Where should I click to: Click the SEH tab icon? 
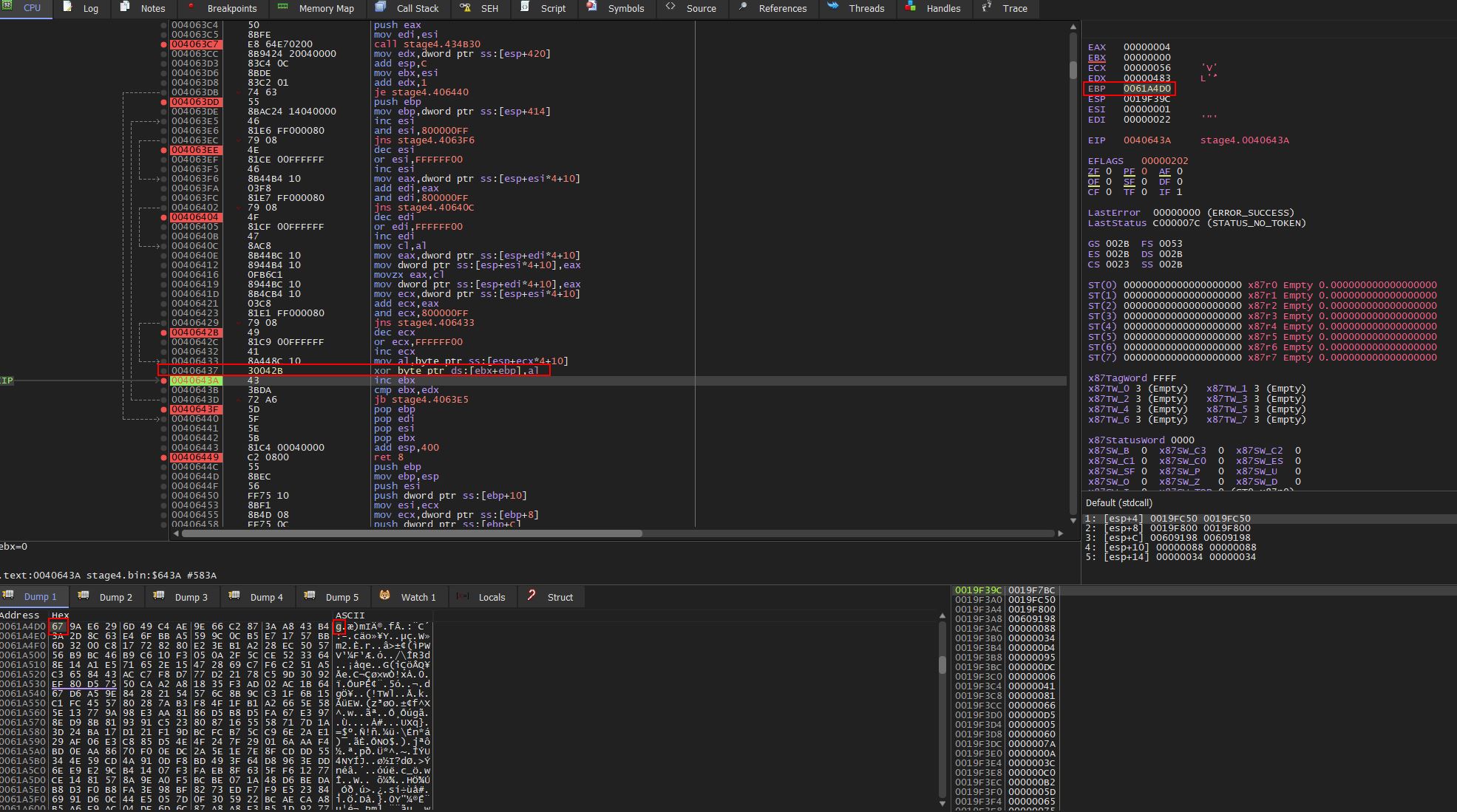pyautogui.click(x=465, y=7)
